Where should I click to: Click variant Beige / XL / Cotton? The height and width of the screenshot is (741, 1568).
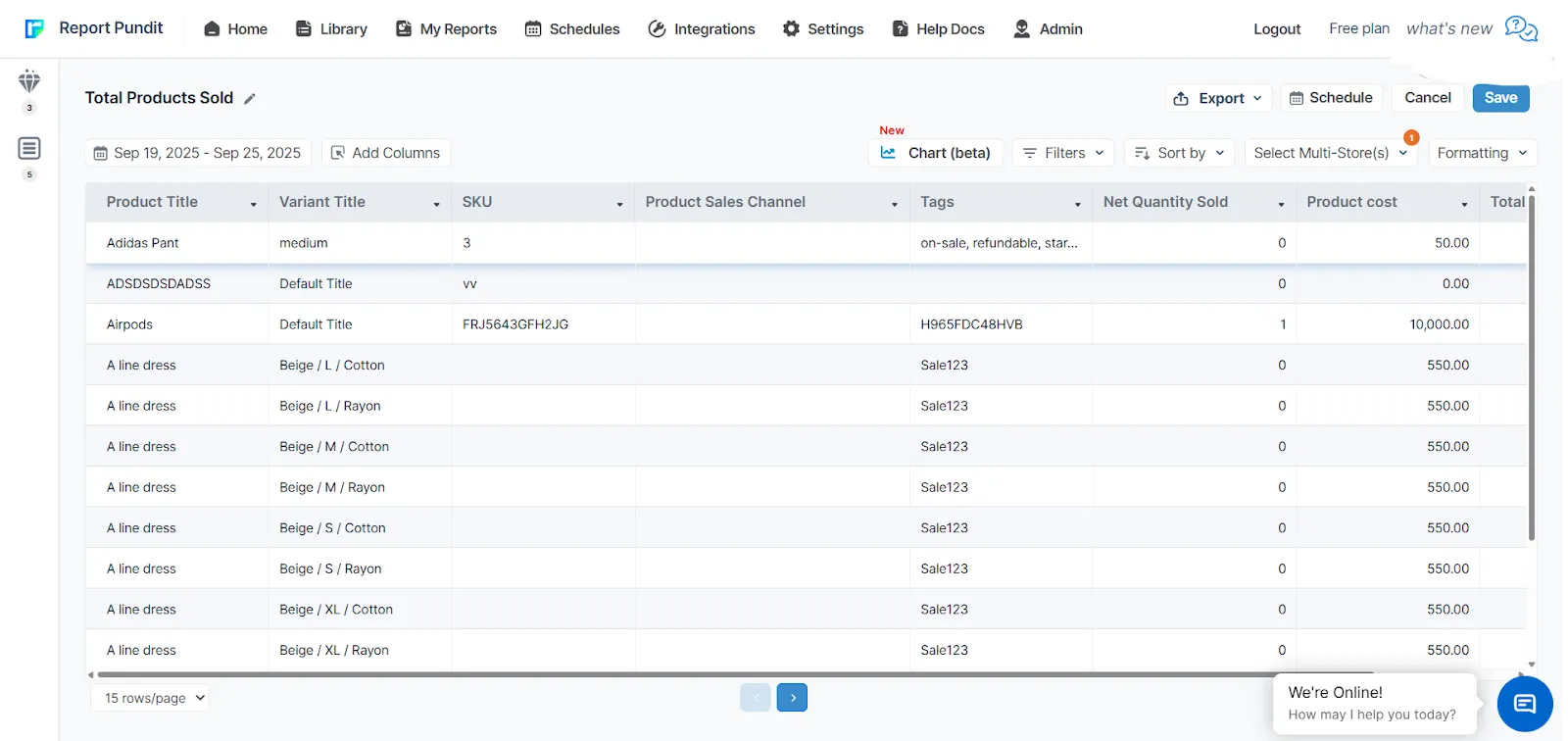pos(336,610)
